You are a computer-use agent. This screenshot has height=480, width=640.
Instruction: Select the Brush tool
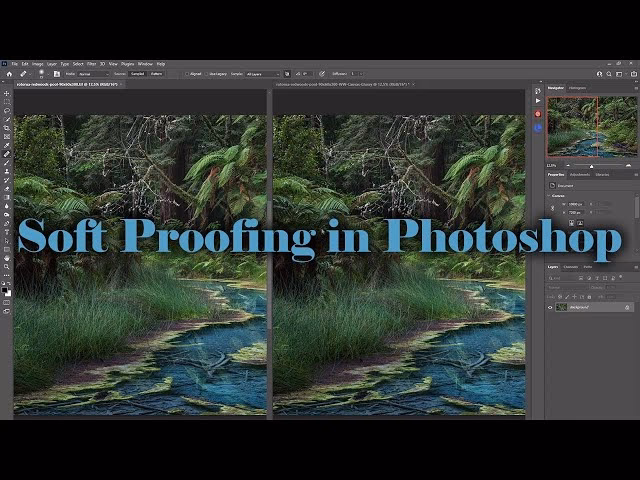(7, 163)
